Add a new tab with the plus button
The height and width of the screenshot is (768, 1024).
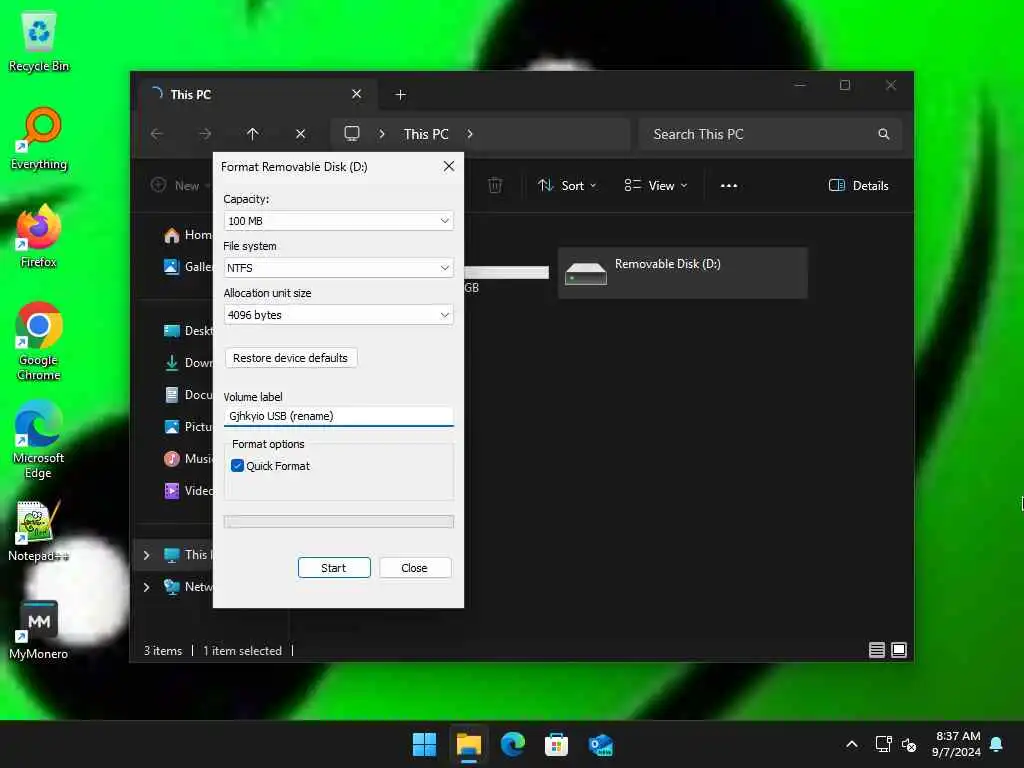tap(400, 95)
